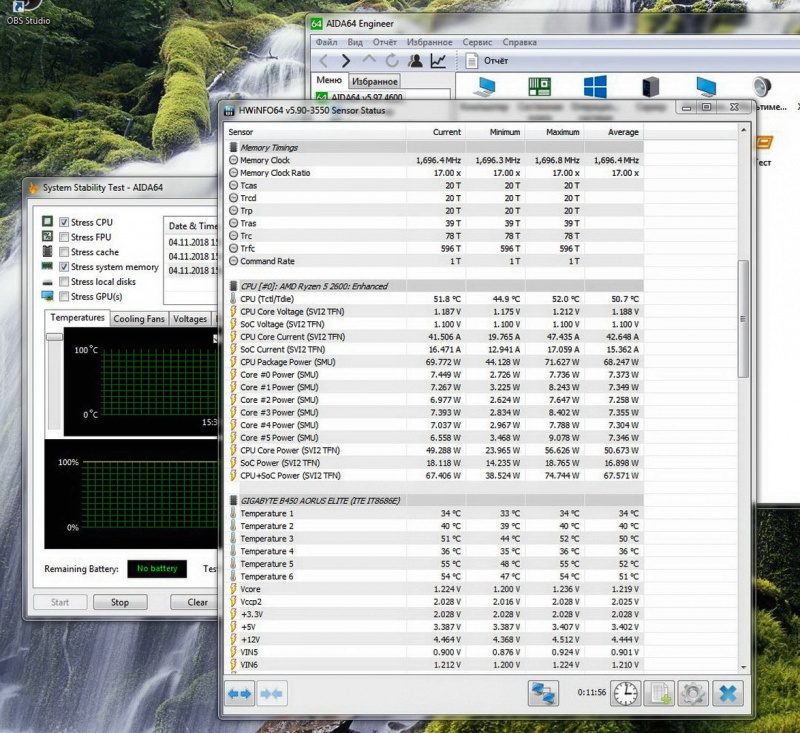Open the server tower category icon in AIDA64

[651, 87]
